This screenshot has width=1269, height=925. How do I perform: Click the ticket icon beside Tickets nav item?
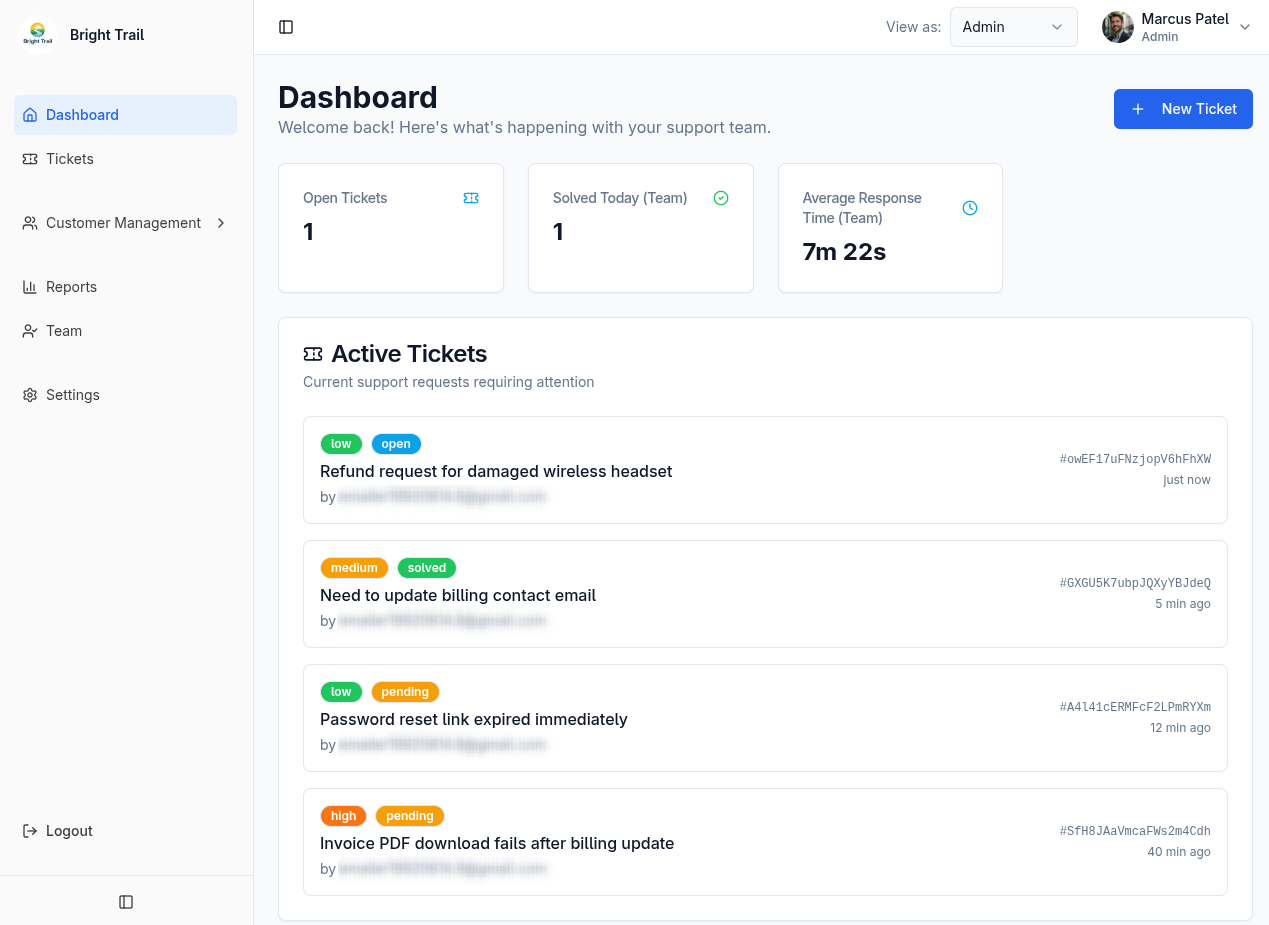pos(29,158)
